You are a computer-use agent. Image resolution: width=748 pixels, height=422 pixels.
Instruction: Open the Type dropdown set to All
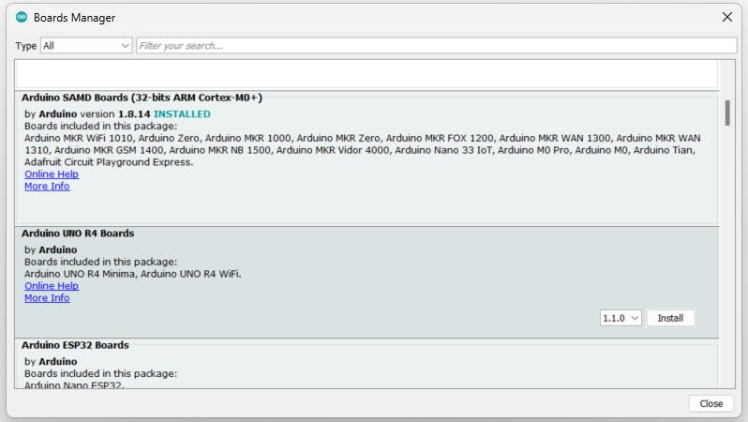click(x=86, y=46)
